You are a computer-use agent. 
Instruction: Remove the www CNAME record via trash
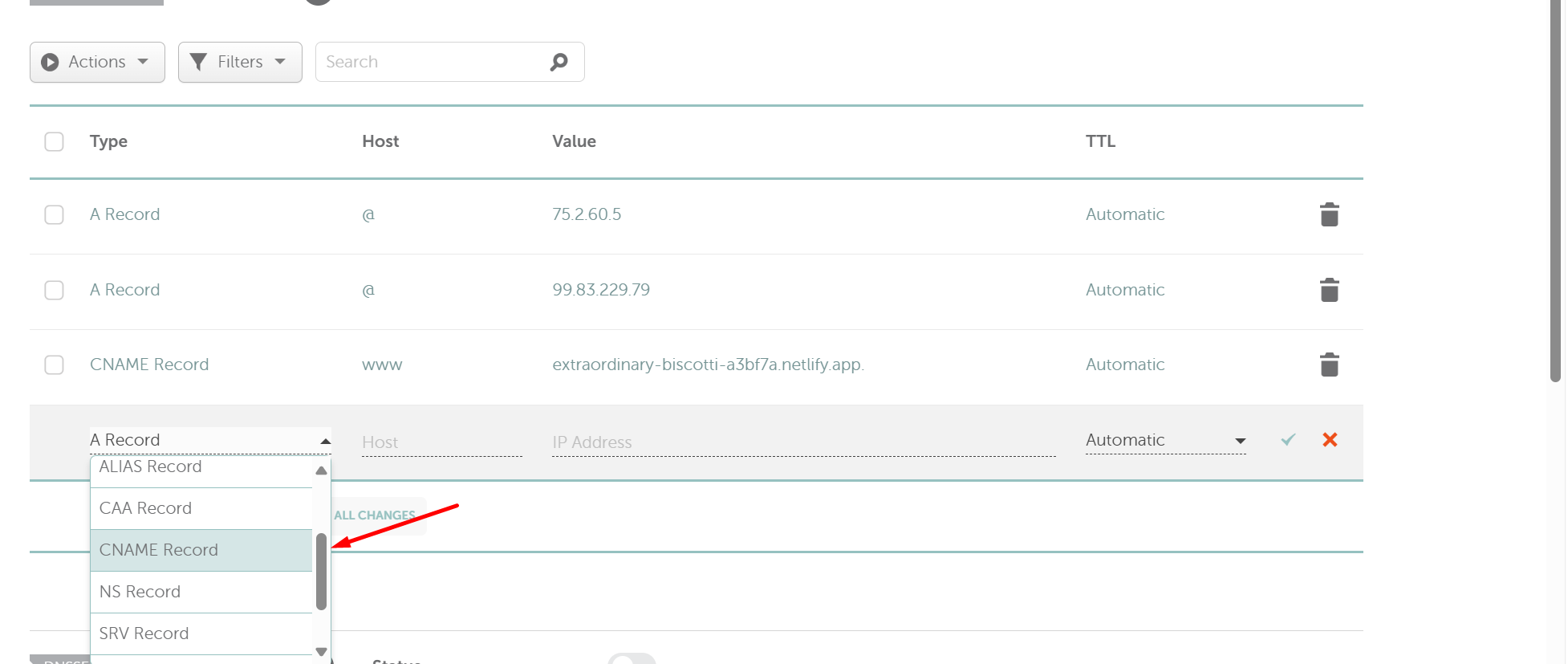coord(1329,365)
